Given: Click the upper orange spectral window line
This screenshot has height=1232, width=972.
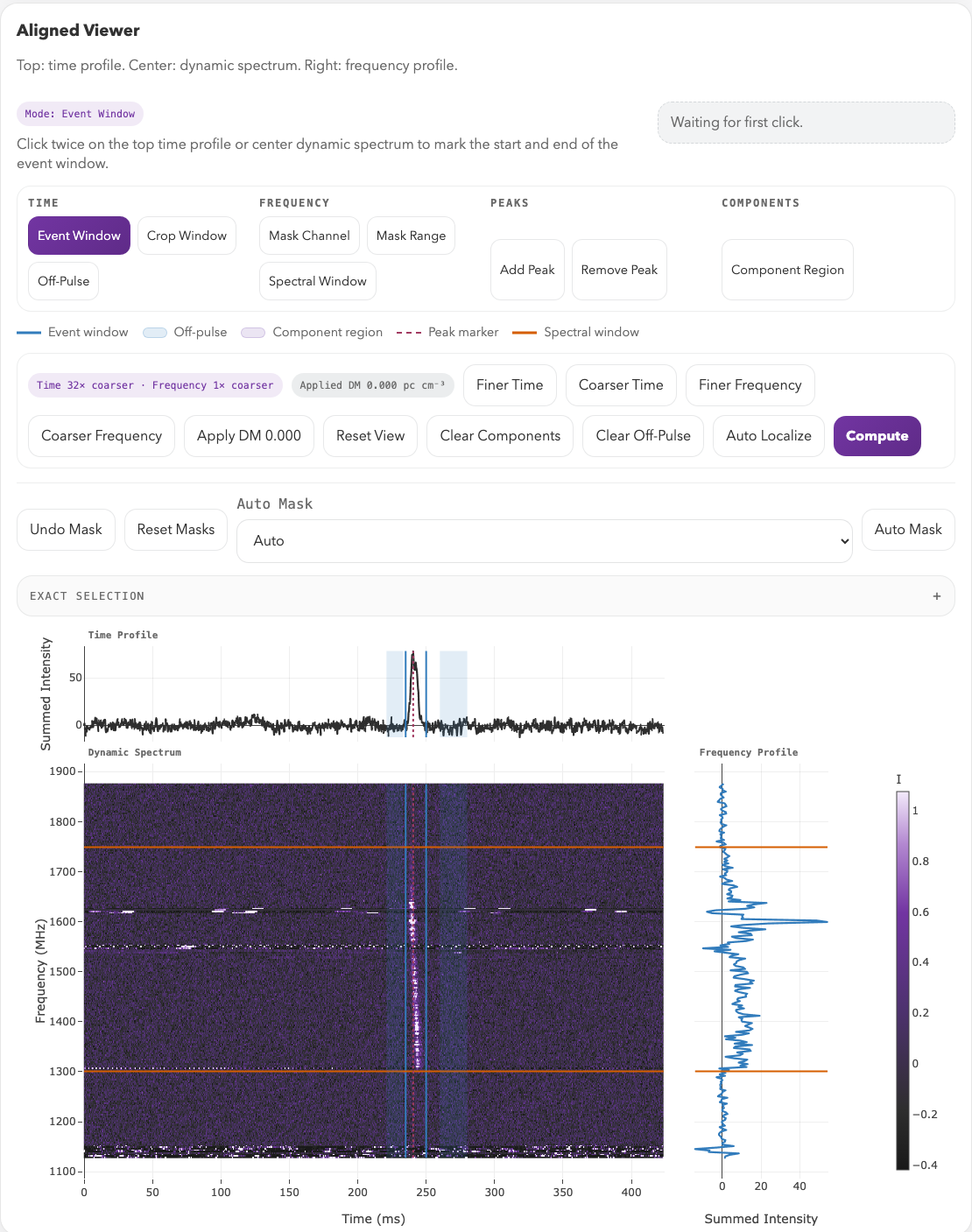Looking at the screenshot, I should pyautogui.click(x=373, y=847).
